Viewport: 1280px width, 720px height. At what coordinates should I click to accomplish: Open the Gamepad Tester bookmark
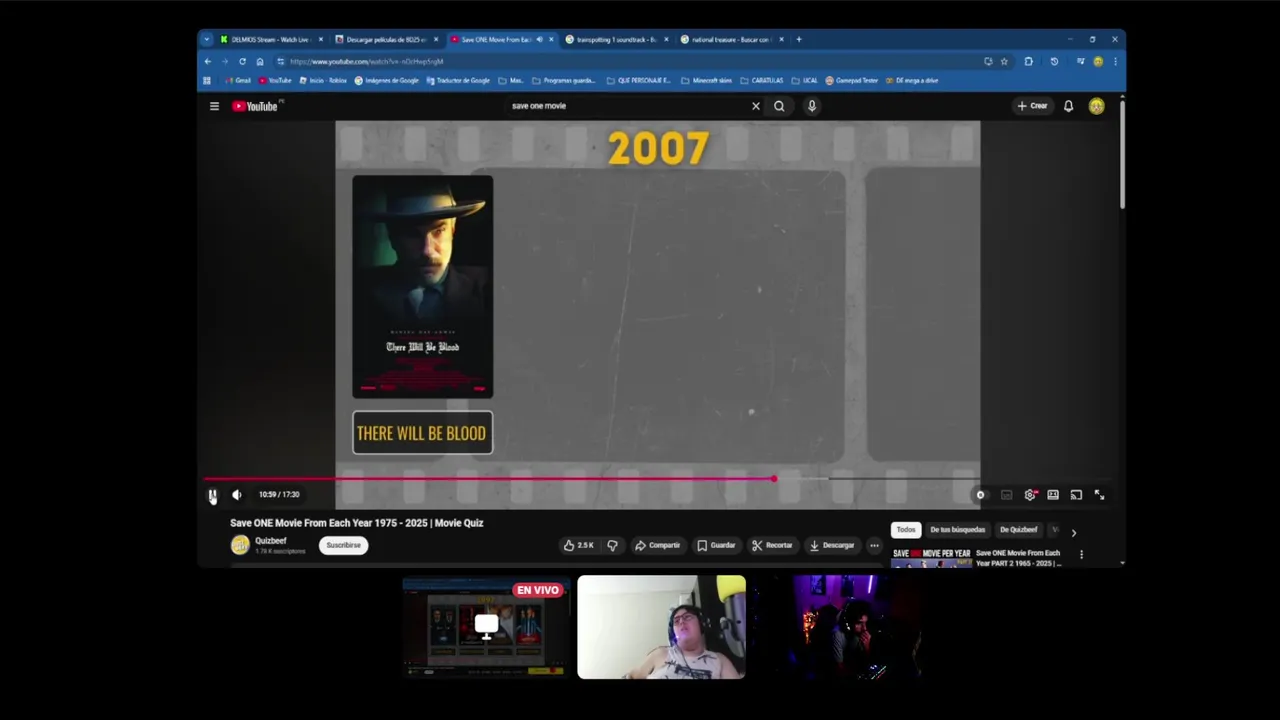[852, 80]
